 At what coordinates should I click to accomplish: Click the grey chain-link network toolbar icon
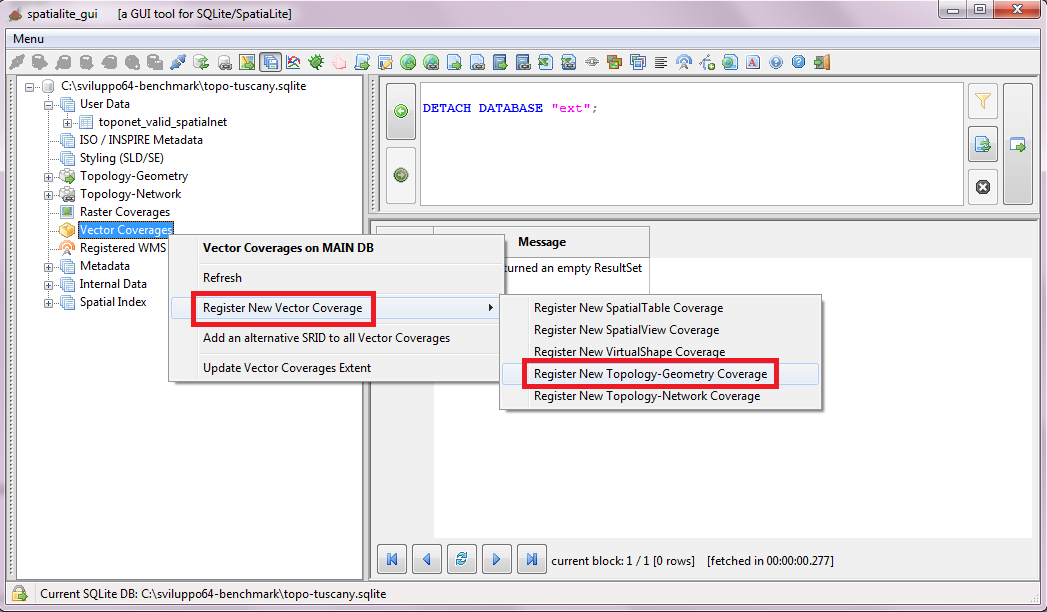(592, 63)
